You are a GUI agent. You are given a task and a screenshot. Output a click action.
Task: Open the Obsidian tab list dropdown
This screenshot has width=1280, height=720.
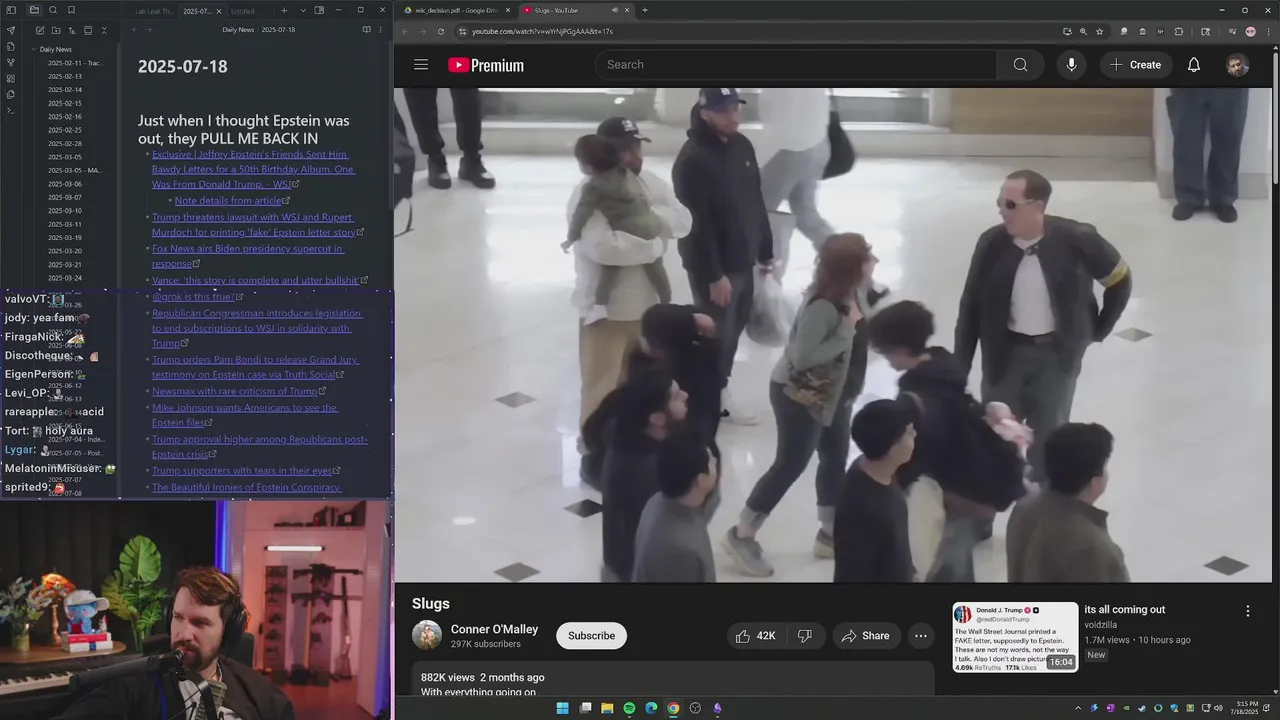point(303,10)
